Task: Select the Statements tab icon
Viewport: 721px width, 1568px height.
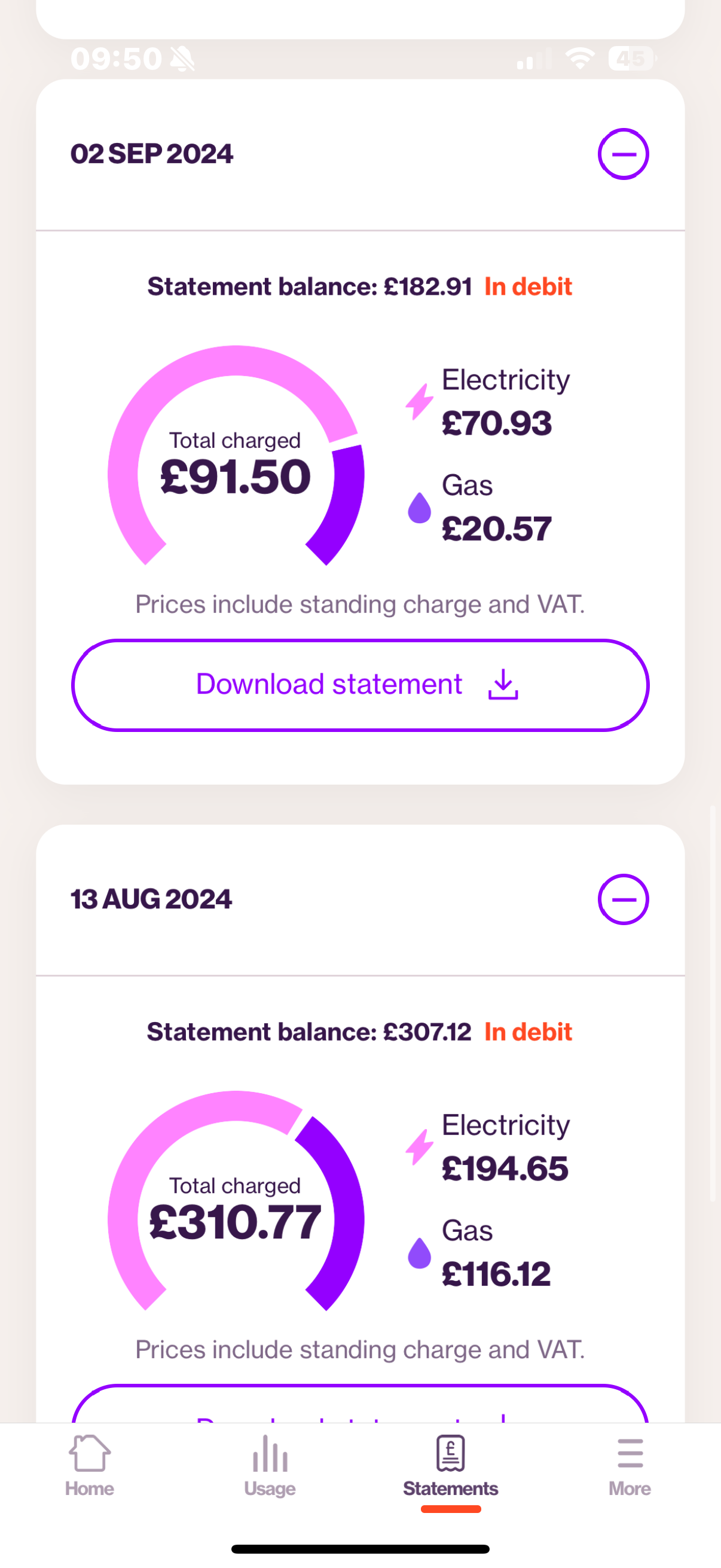Action: pyautogui.click(x=451, y=1453)
